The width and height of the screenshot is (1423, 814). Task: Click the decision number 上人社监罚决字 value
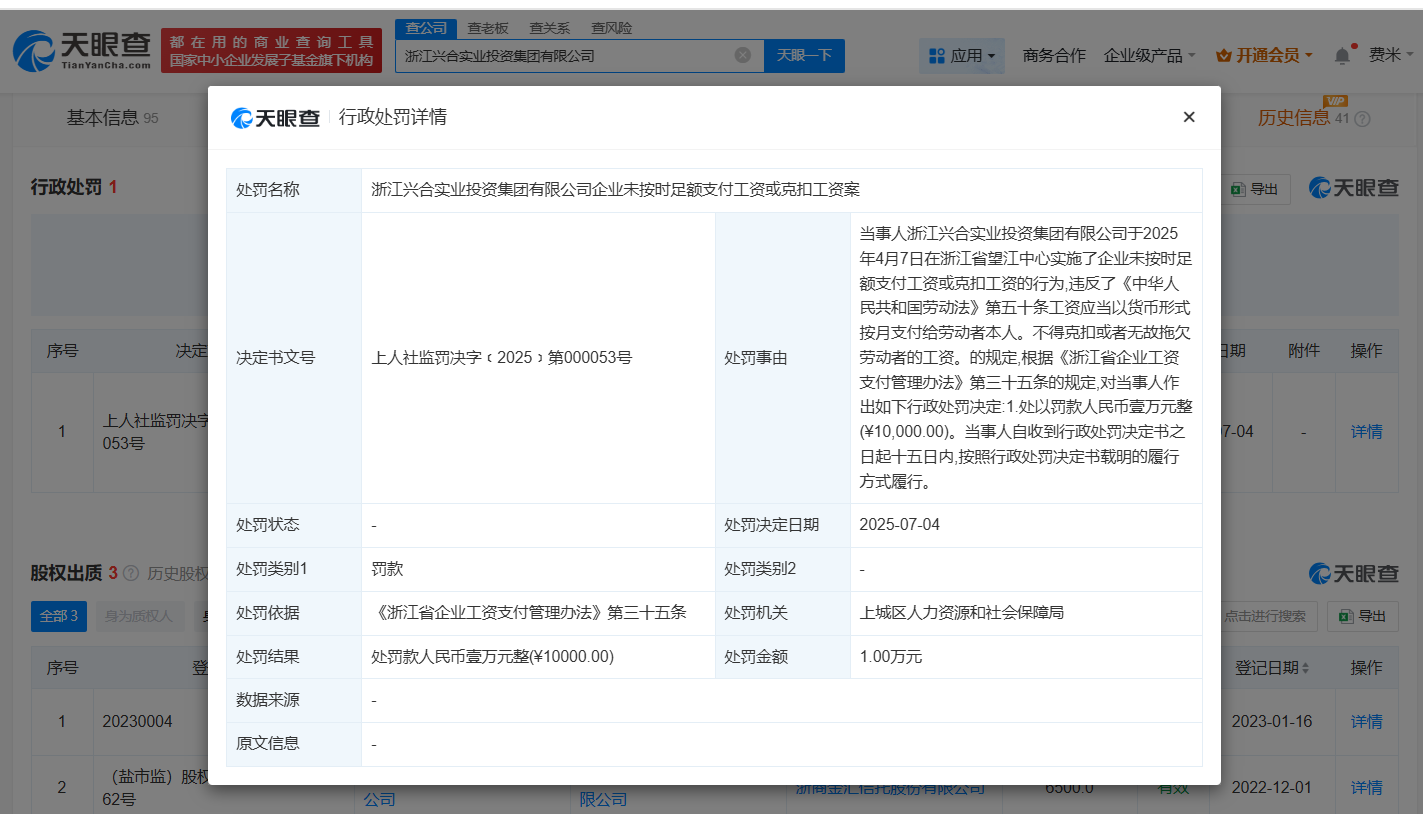tap(502, 357)
